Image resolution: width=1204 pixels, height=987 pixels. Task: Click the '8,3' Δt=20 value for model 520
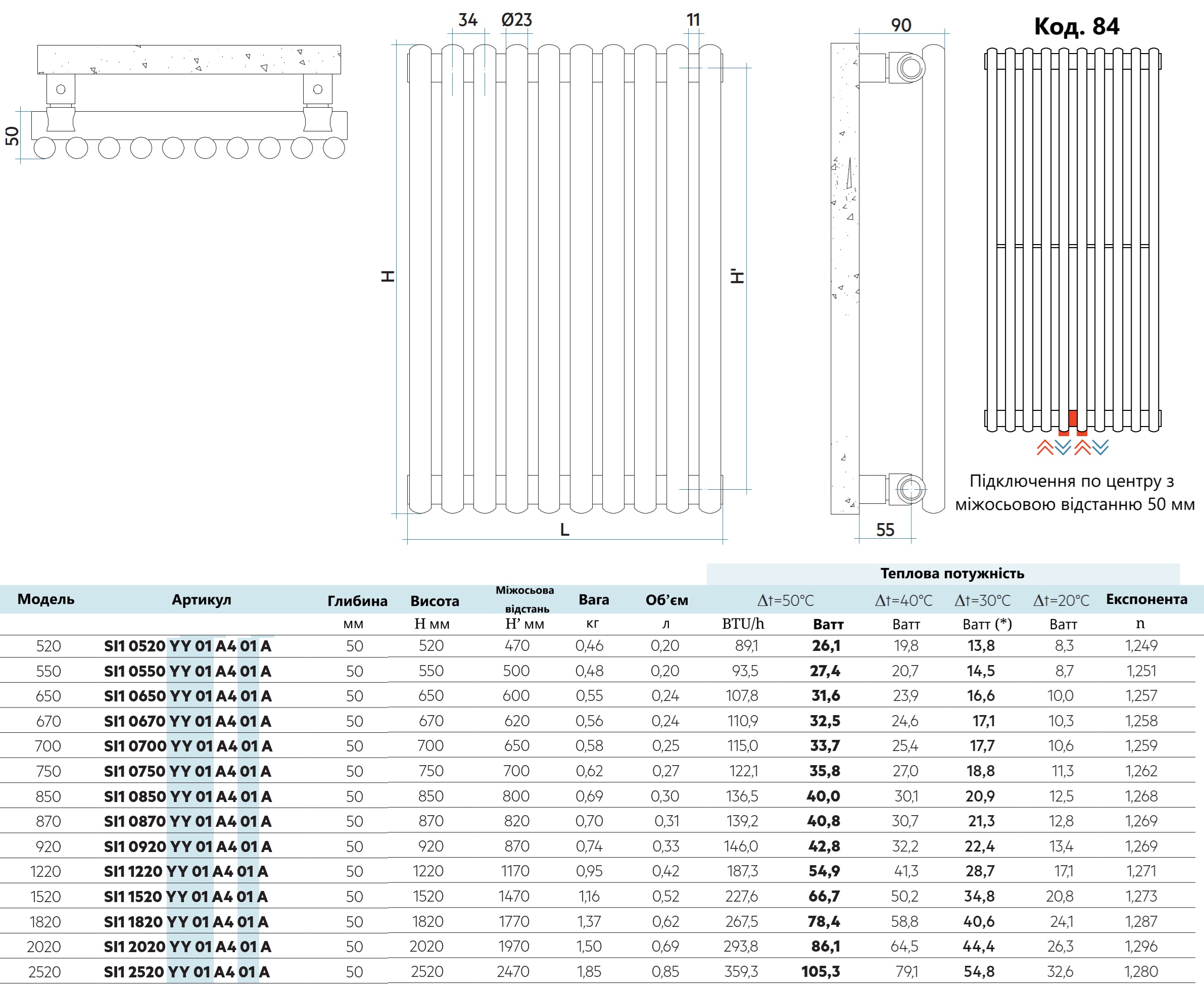pyautogui.click(x=1064, y=646)
